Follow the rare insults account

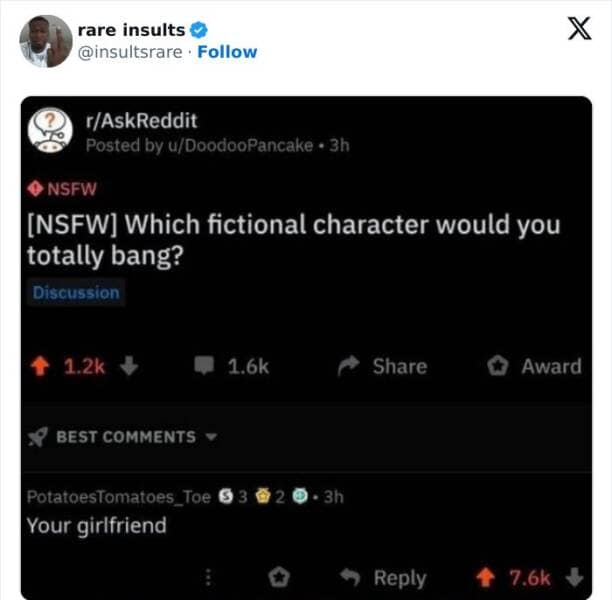tap(227, 52)
